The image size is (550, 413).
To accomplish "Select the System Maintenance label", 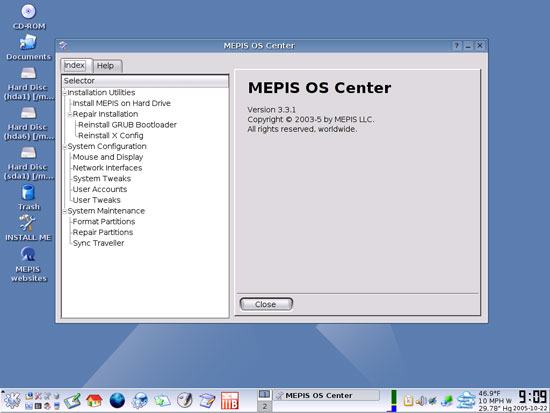I will (x=106, y=211).
